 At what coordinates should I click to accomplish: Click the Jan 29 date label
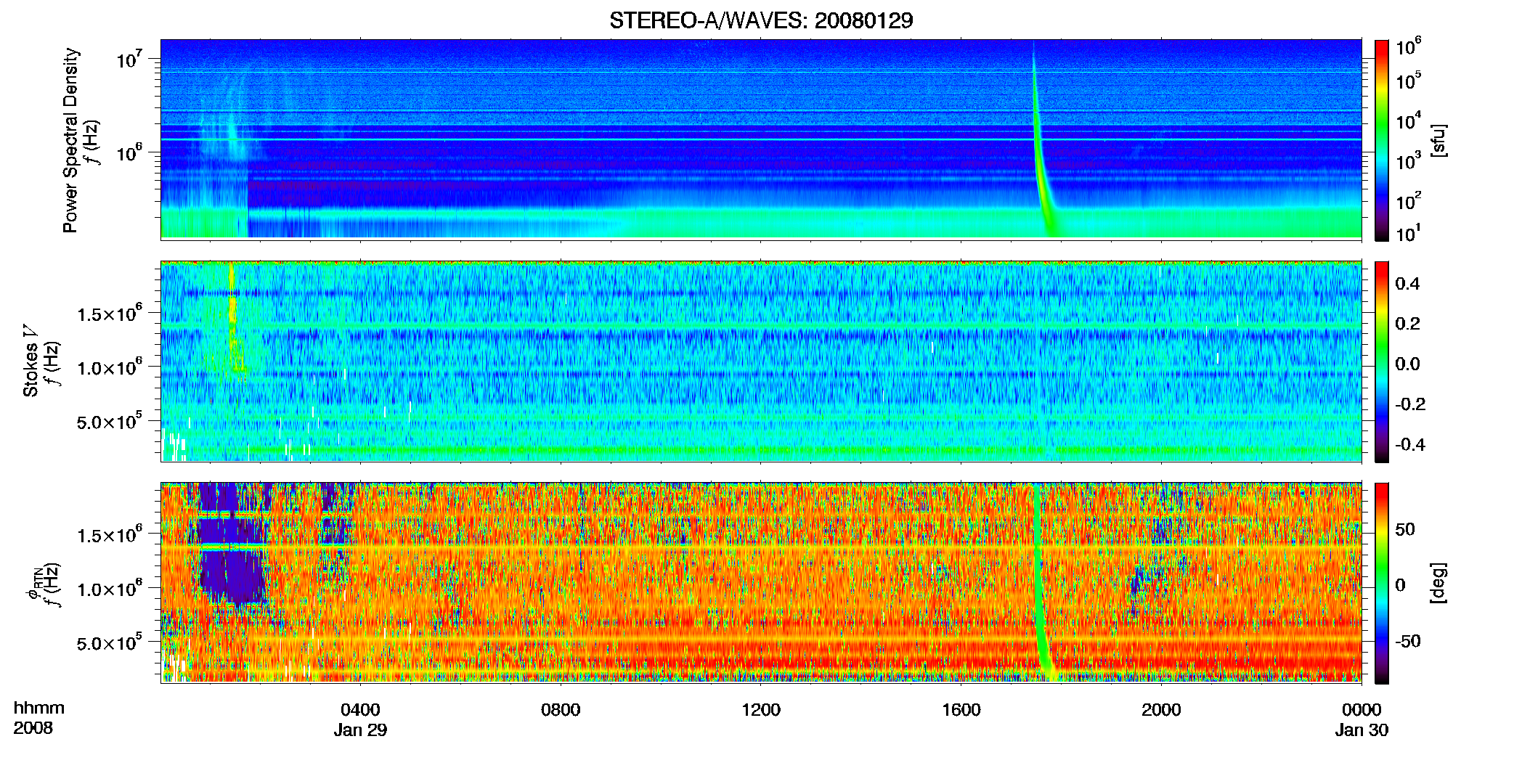360,730
